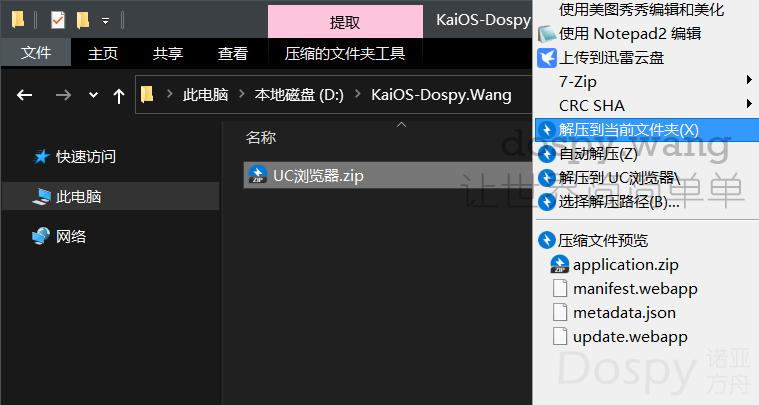Click the file icon of metadata.json

coord(560,312)
